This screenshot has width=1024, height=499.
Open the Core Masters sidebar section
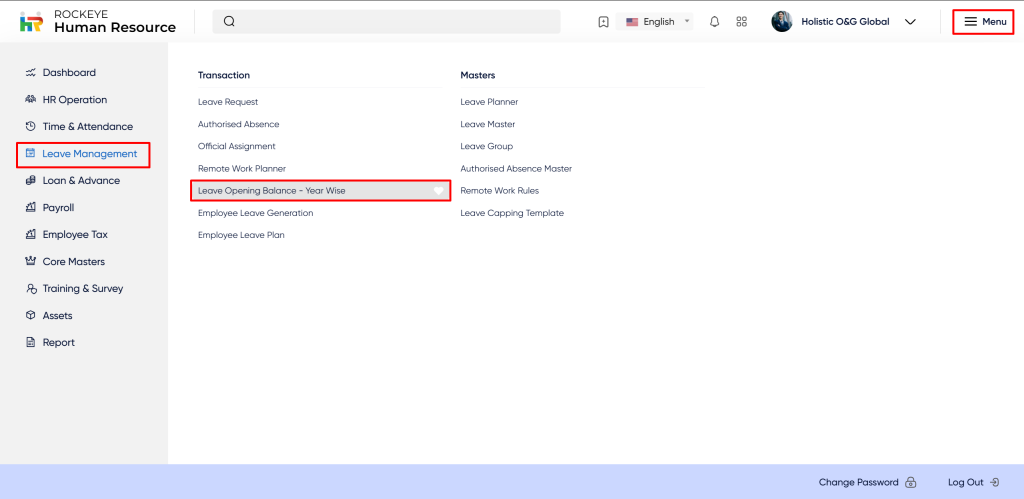[73, 262]
